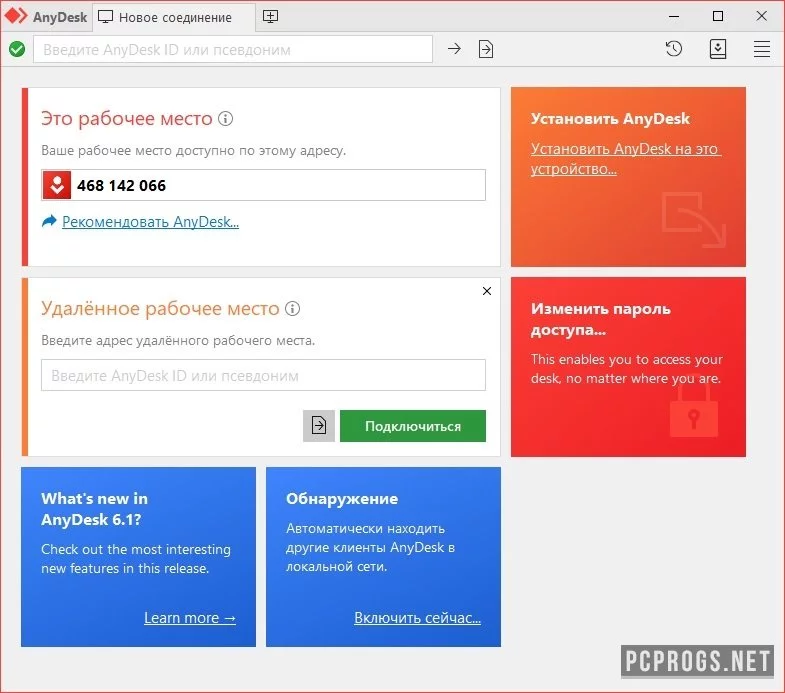The height and width of the screenshot is (693, 785).
Task: Open the main hamburger menu
Action: pyautogui.click(x=762, y=49)
